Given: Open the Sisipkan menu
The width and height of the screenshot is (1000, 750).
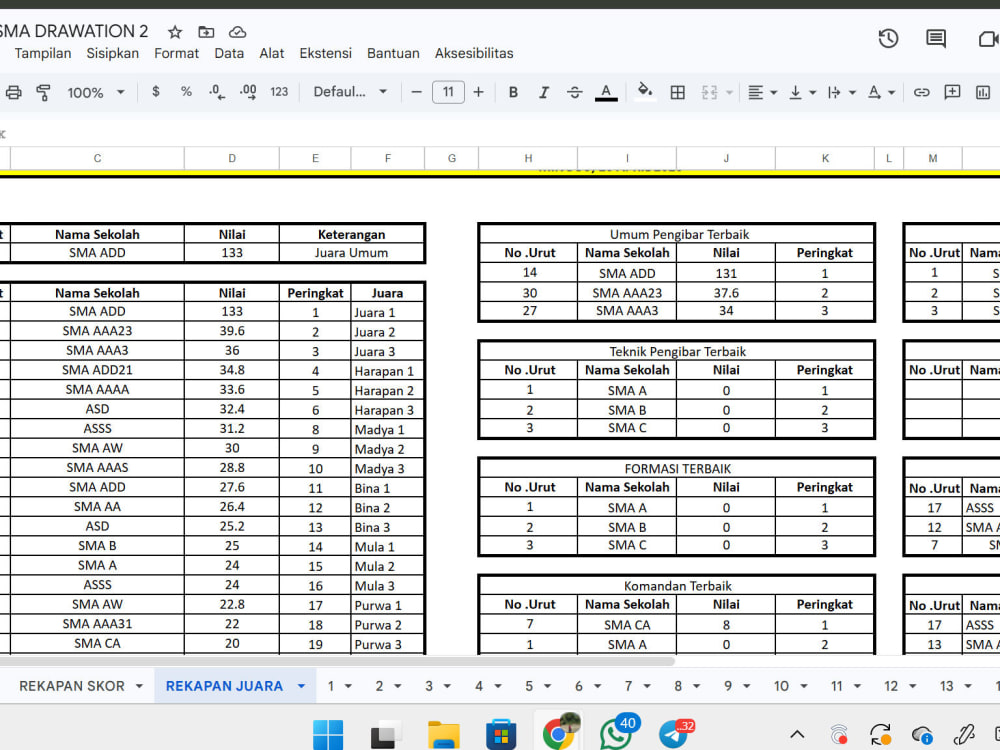Looking at the screenshot, I should (112, 54).
